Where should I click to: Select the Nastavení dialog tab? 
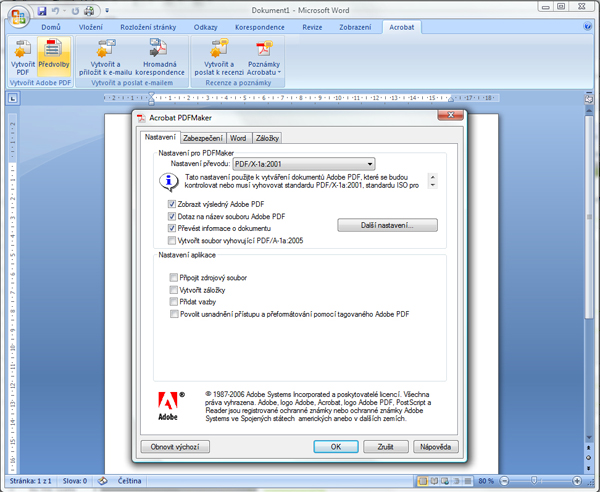[160, 137]
